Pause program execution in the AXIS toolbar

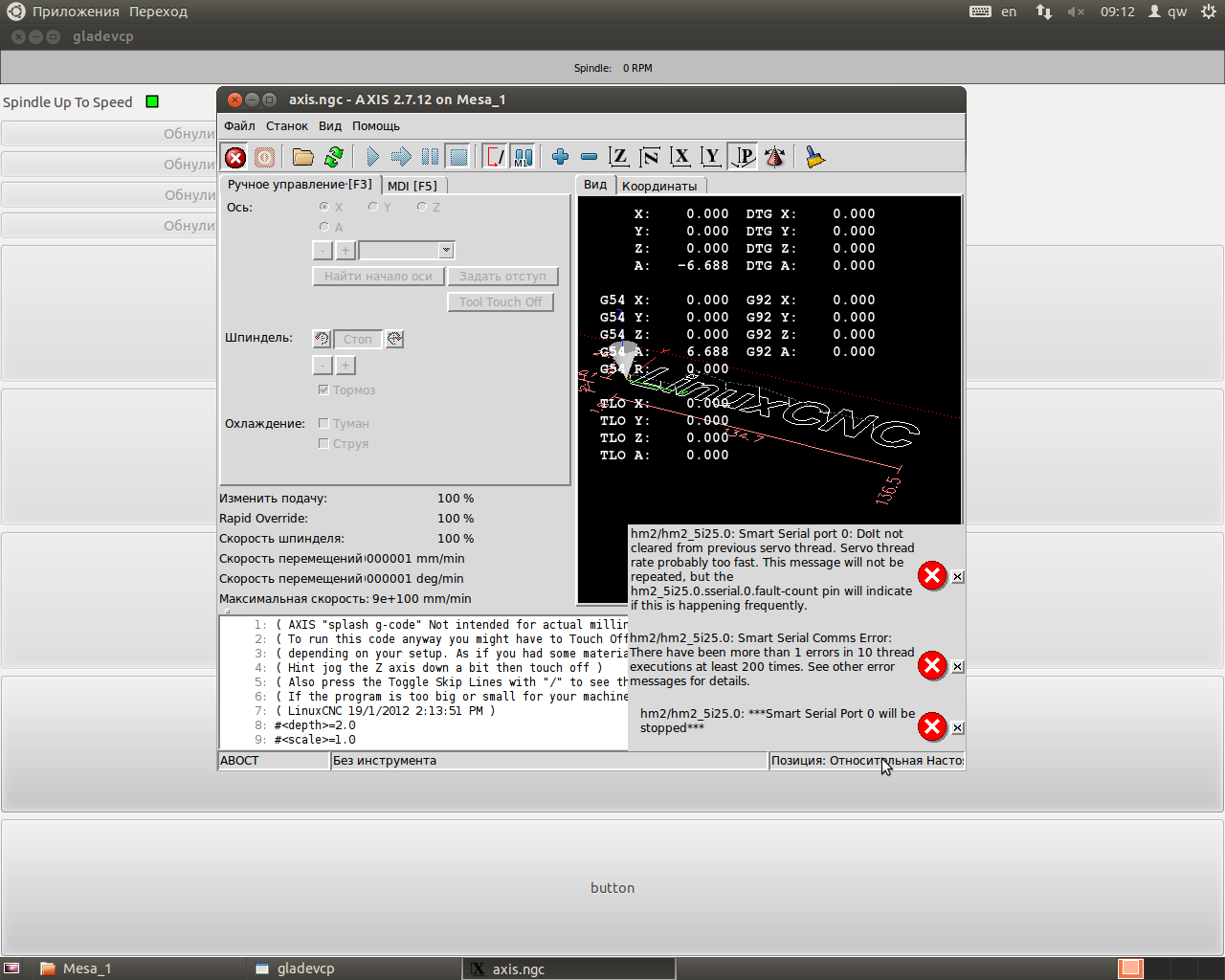[x=430, y=157]
